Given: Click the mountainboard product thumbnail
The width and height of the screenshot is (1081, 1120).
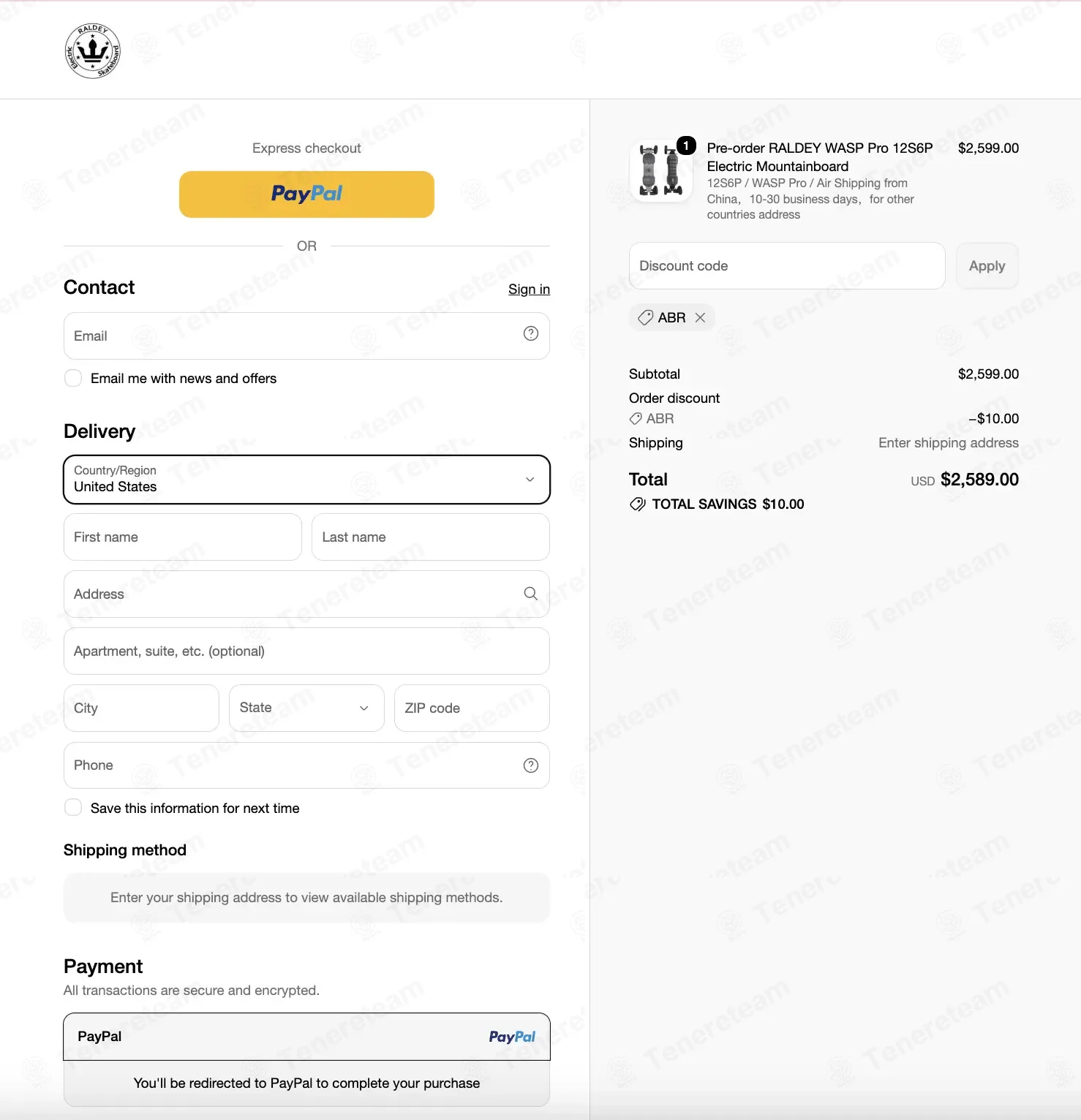Looking at the screenshot, I should point(660,171).
